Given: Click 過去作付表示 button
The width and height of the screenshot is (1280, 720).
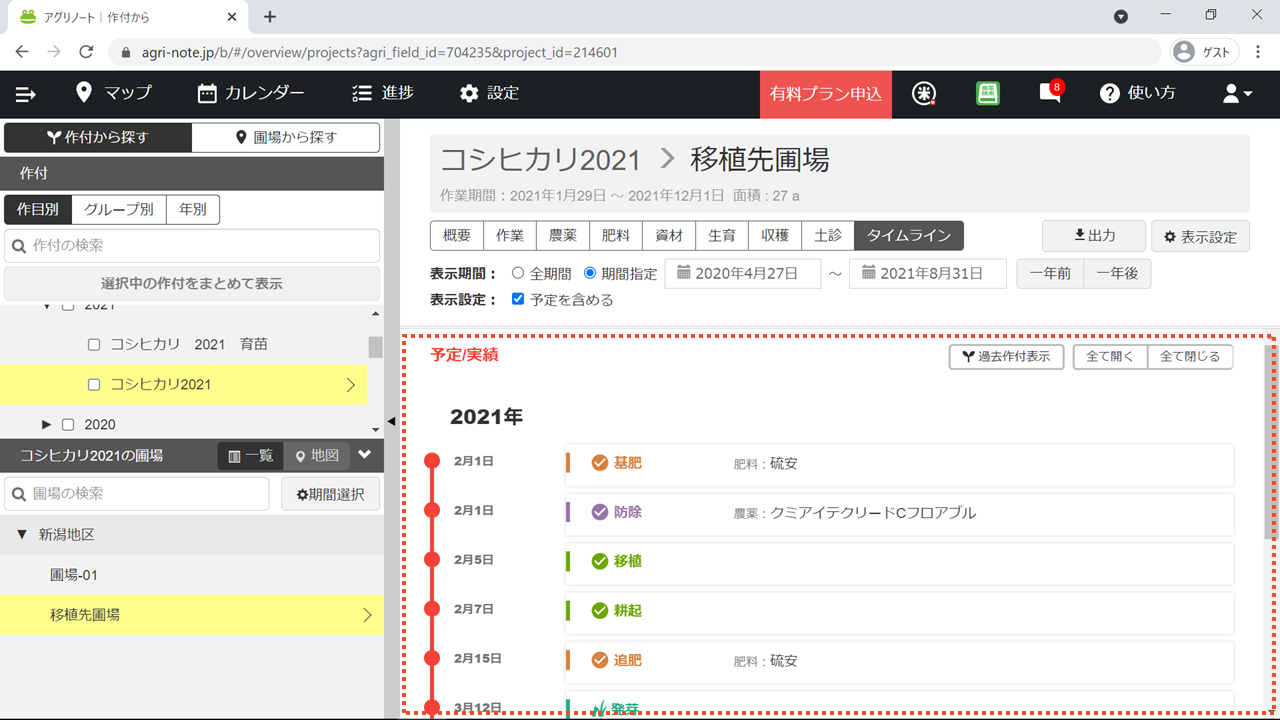Looking at the screenshot, I should [x=1006, y=357].
